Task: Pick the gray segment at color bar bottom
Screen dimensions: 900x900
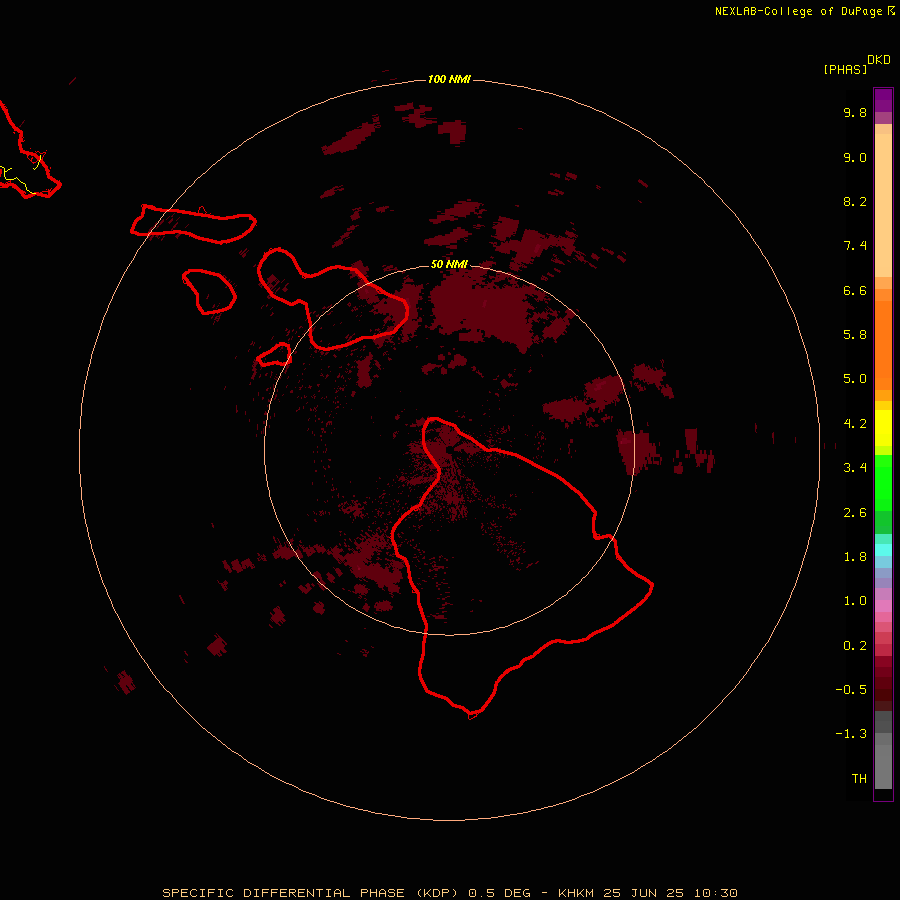Action: click(x=883, y=766)
